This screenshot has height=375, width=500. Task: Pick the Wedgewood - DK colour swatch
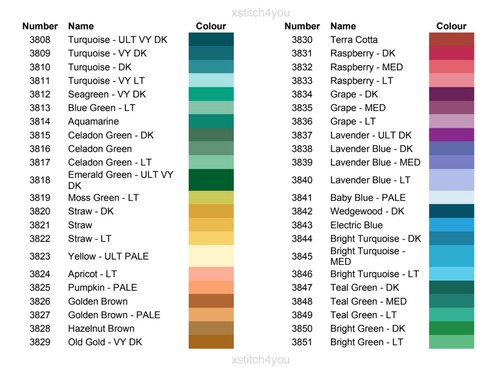pyautogui.click(x=451, y=211)
